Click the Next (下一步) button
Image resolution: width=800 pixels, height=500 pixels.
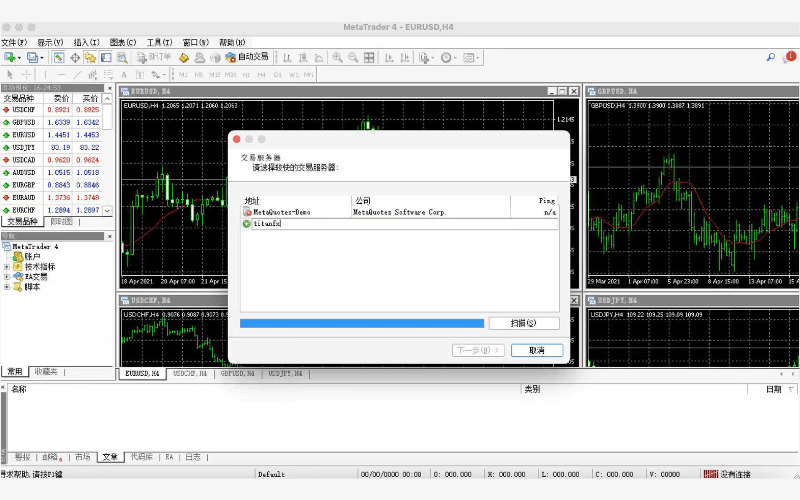click(478, 351)
